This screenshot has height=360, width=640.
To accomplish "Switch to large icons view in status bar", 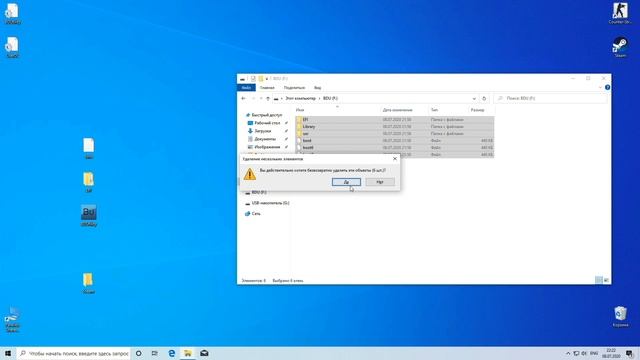I will pos(606,280).
